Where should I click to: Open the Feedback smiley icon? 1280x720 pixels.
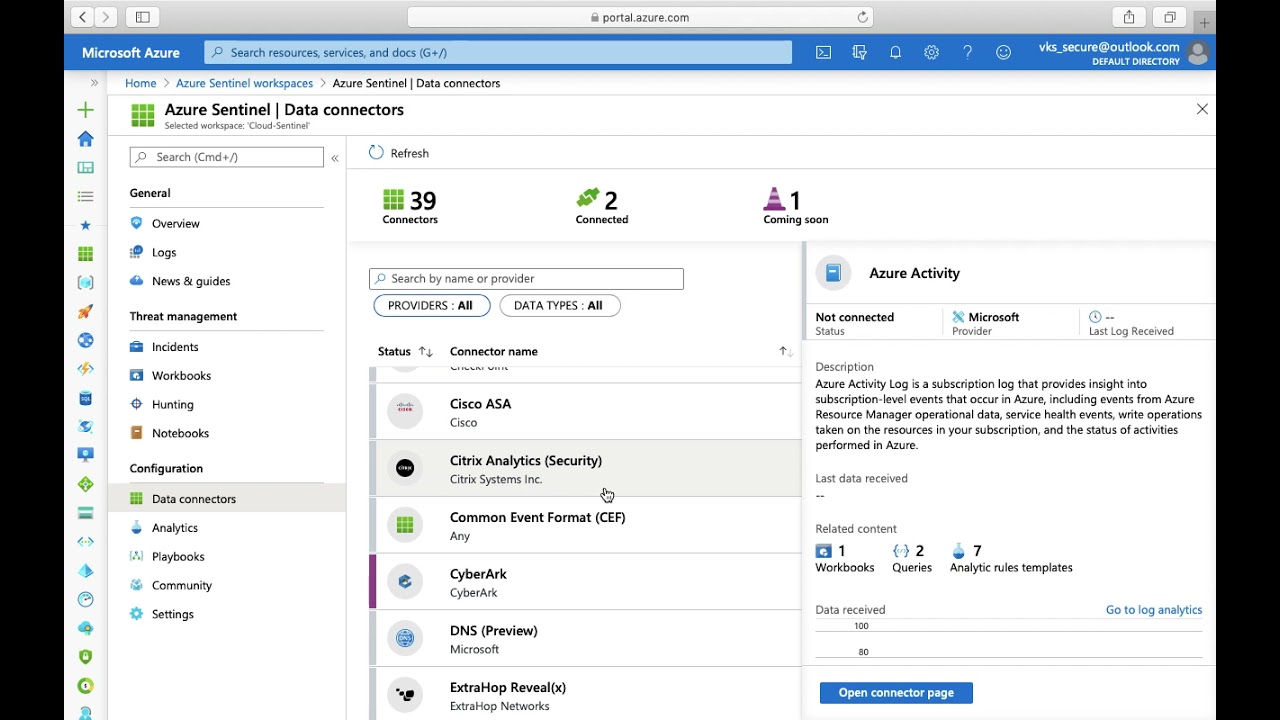pyautogui.click(x=1003, y=53)
